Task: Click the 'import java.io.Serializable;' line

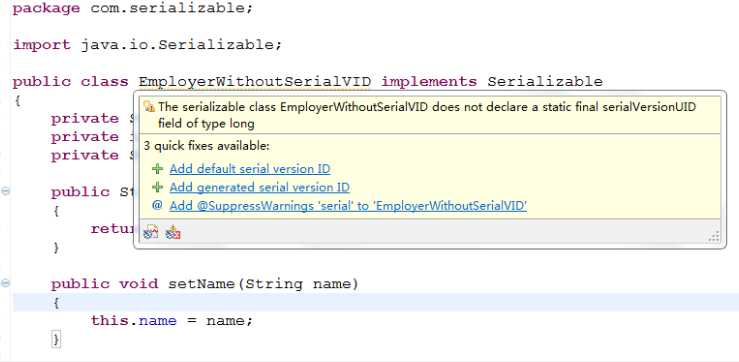Action: tap(148, 45)
